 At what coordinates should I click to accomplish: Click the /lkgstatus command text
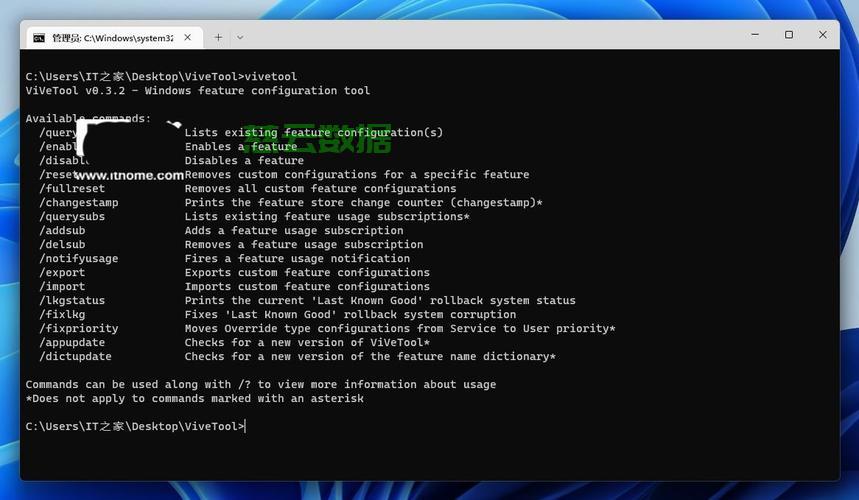coord(72,301)
